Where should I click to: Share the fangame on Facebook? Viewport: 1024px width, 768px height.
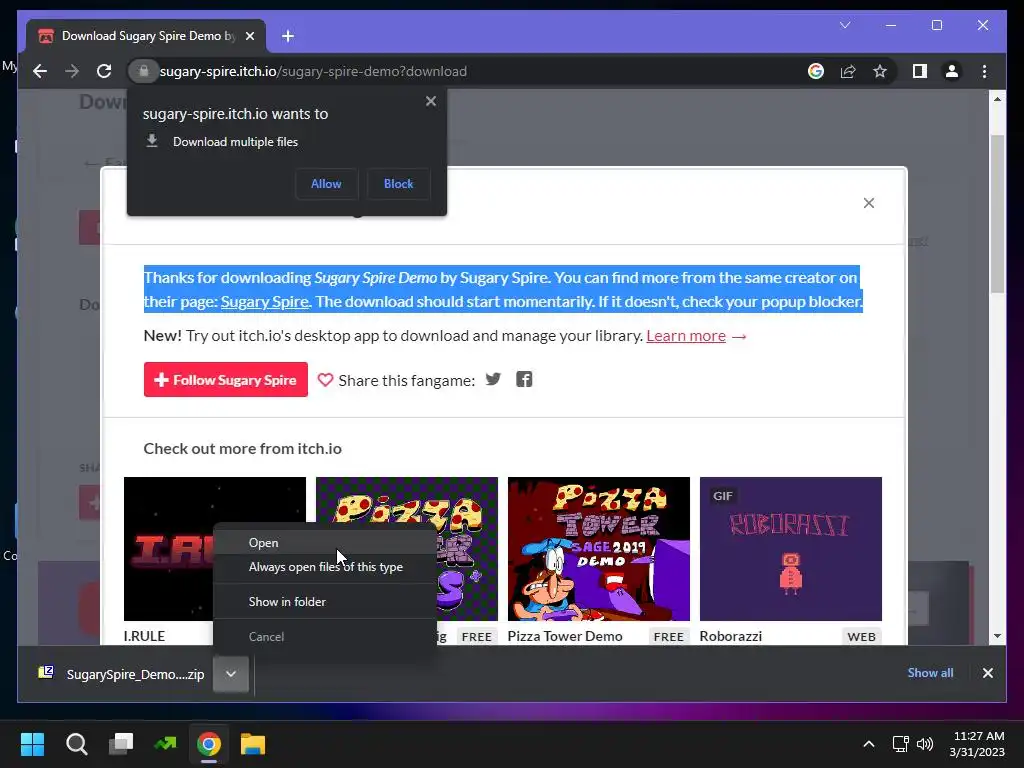point(524,379)
